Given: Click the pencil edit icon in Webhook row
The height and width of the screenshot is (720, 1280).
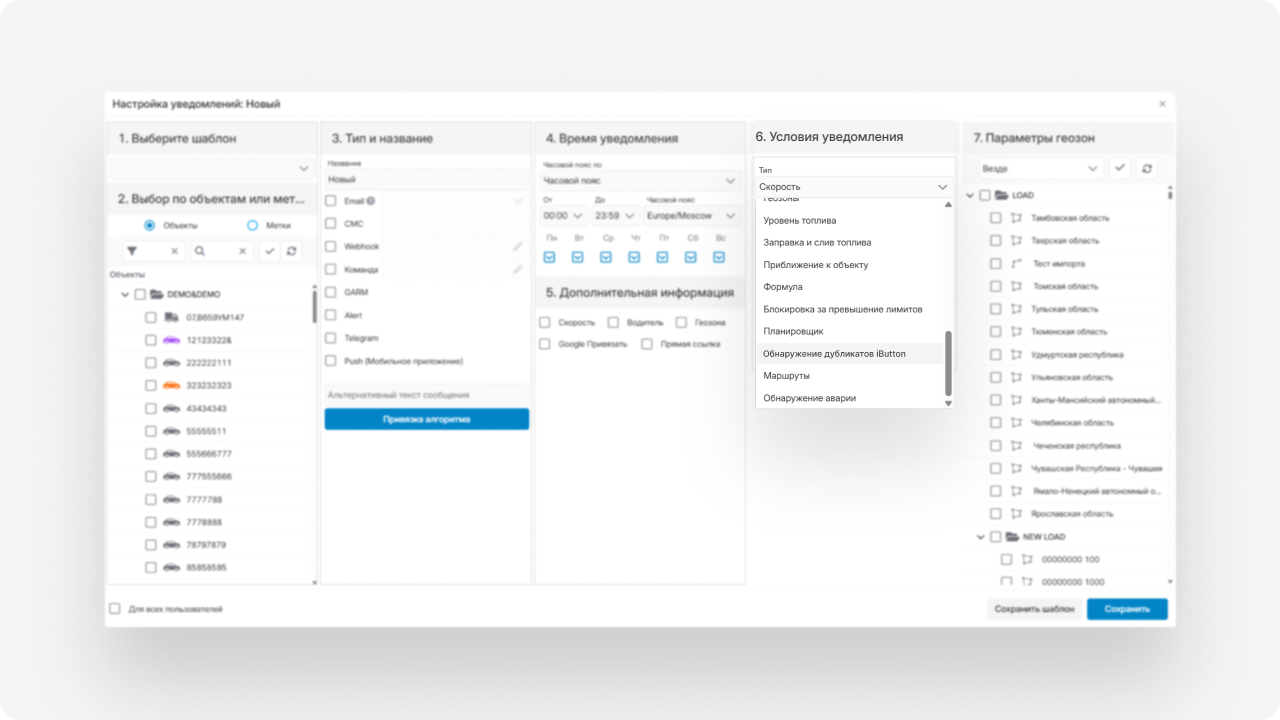Looking at the screenshot, I should [x=518, y=246].
